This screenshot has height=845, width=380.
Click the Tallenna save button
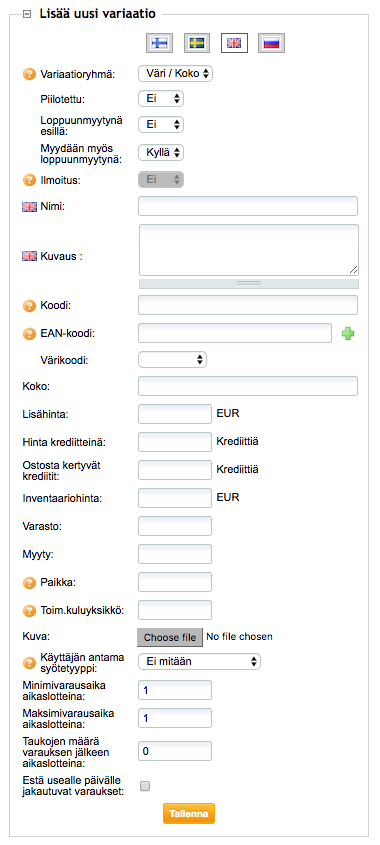[189, 814]
